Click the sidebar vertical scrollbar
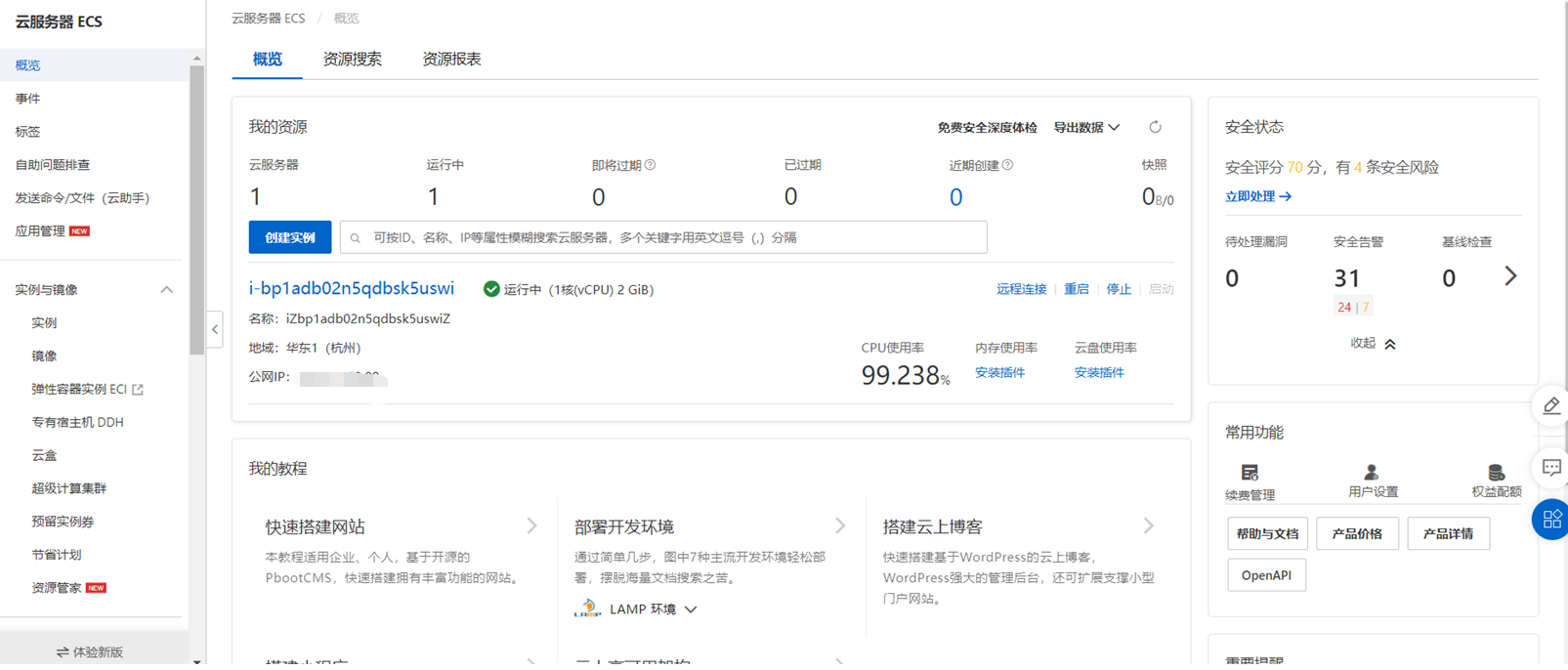The image size is (1568, 670). pos(196,210)
